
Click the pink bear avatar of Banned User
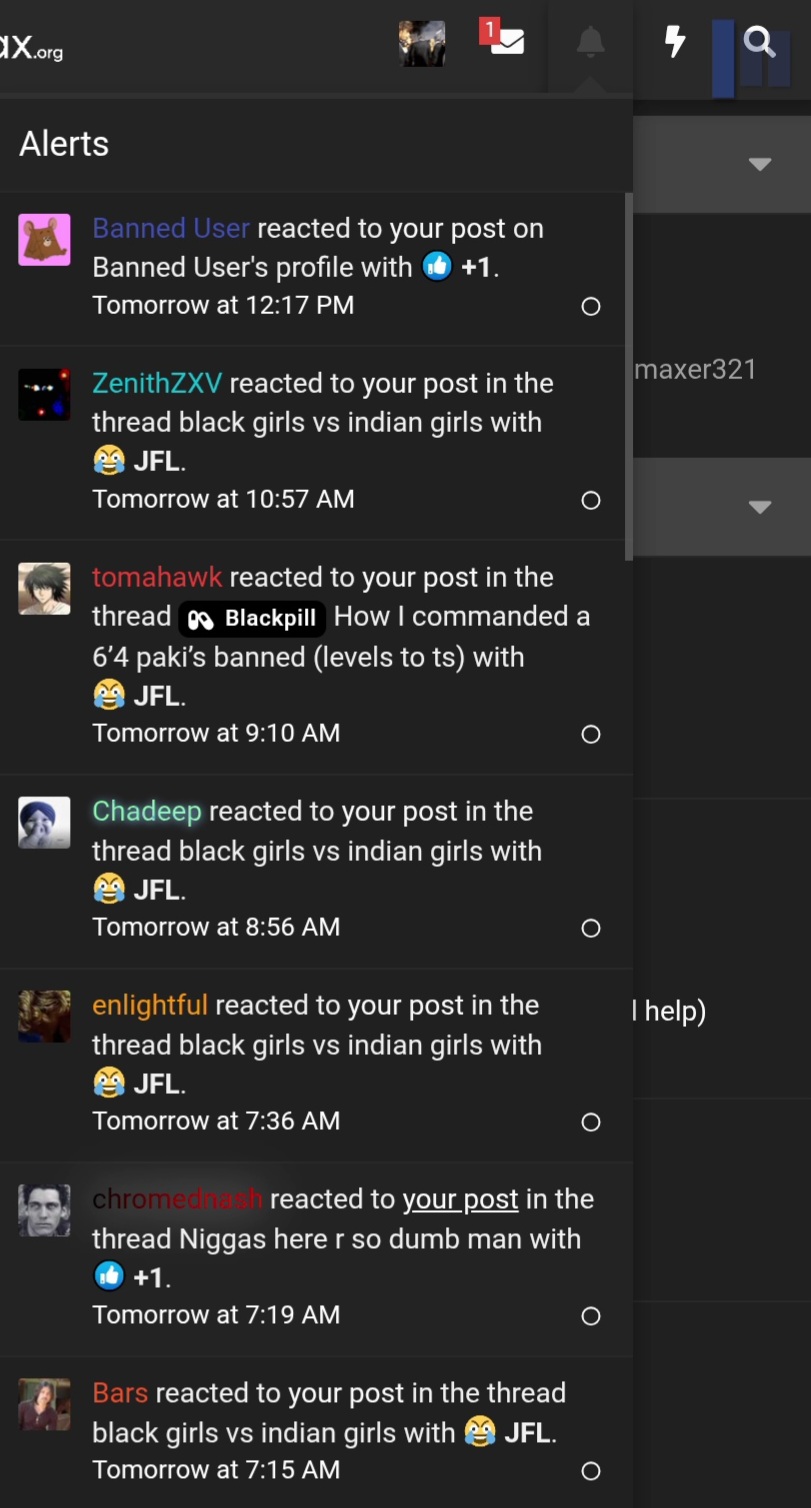click(44, 240)
